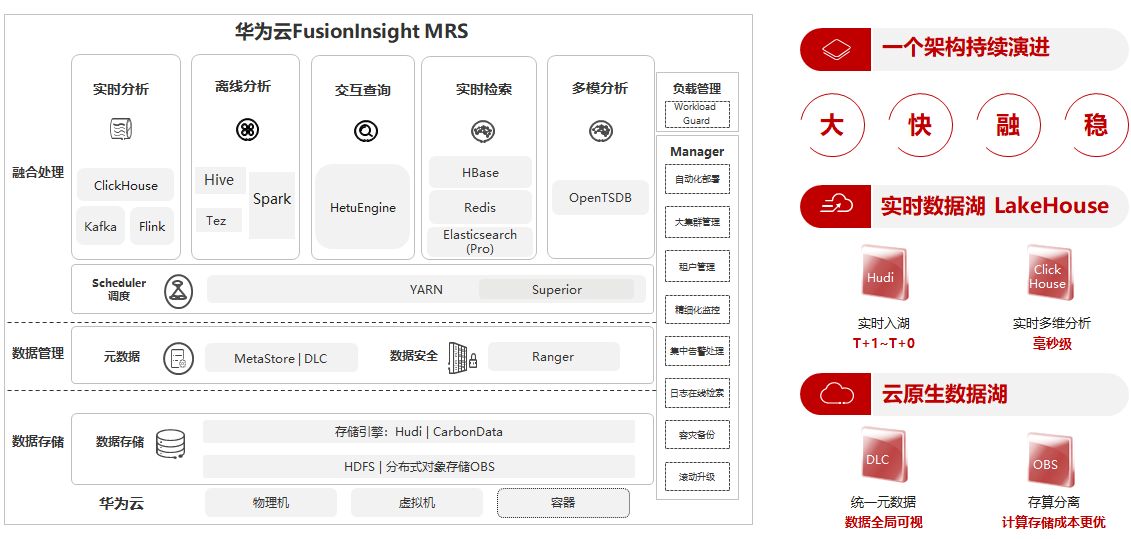Viewport: 1131px width, 539px height.
Task: Click the 集中告警处理 Manager box
Action: 697,351
